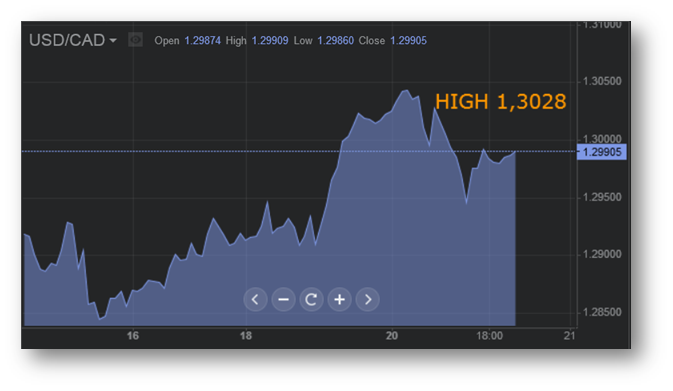Click the 1.29905 current price label
The image size is (673, 391).
601,152
